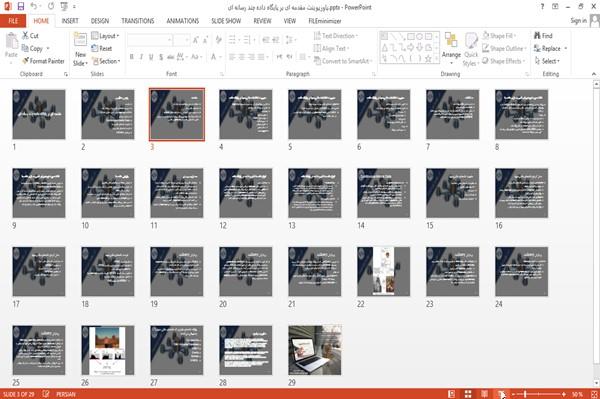Switch to the DESIGN tab

[x=100, y=21]
